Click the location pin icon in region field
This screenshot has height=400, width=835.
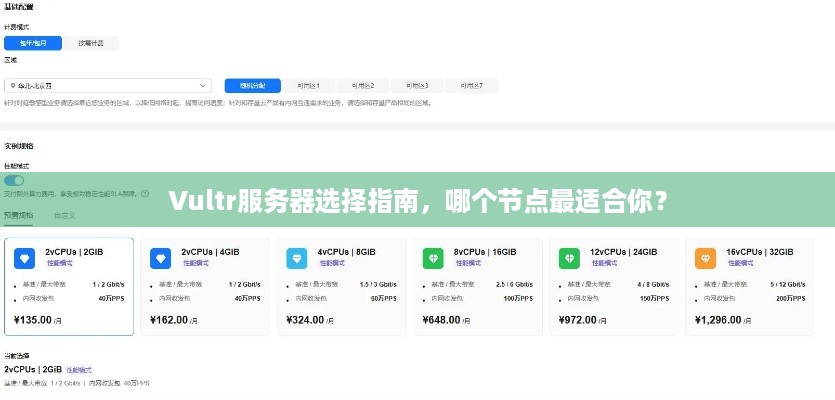[x=12, y=85]
